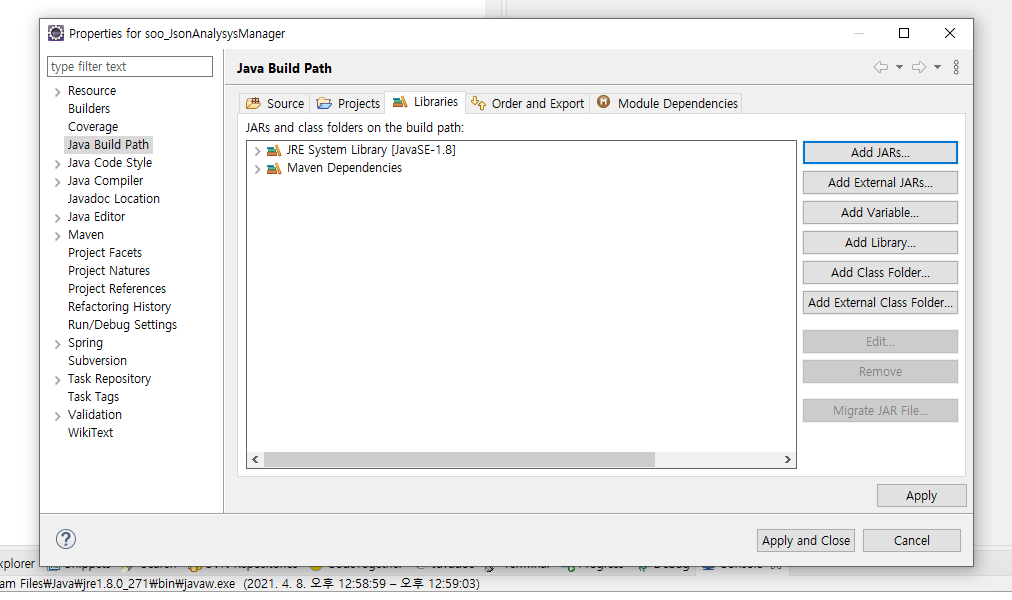
Task: Click the Cancel button
Action: point(911,541)
